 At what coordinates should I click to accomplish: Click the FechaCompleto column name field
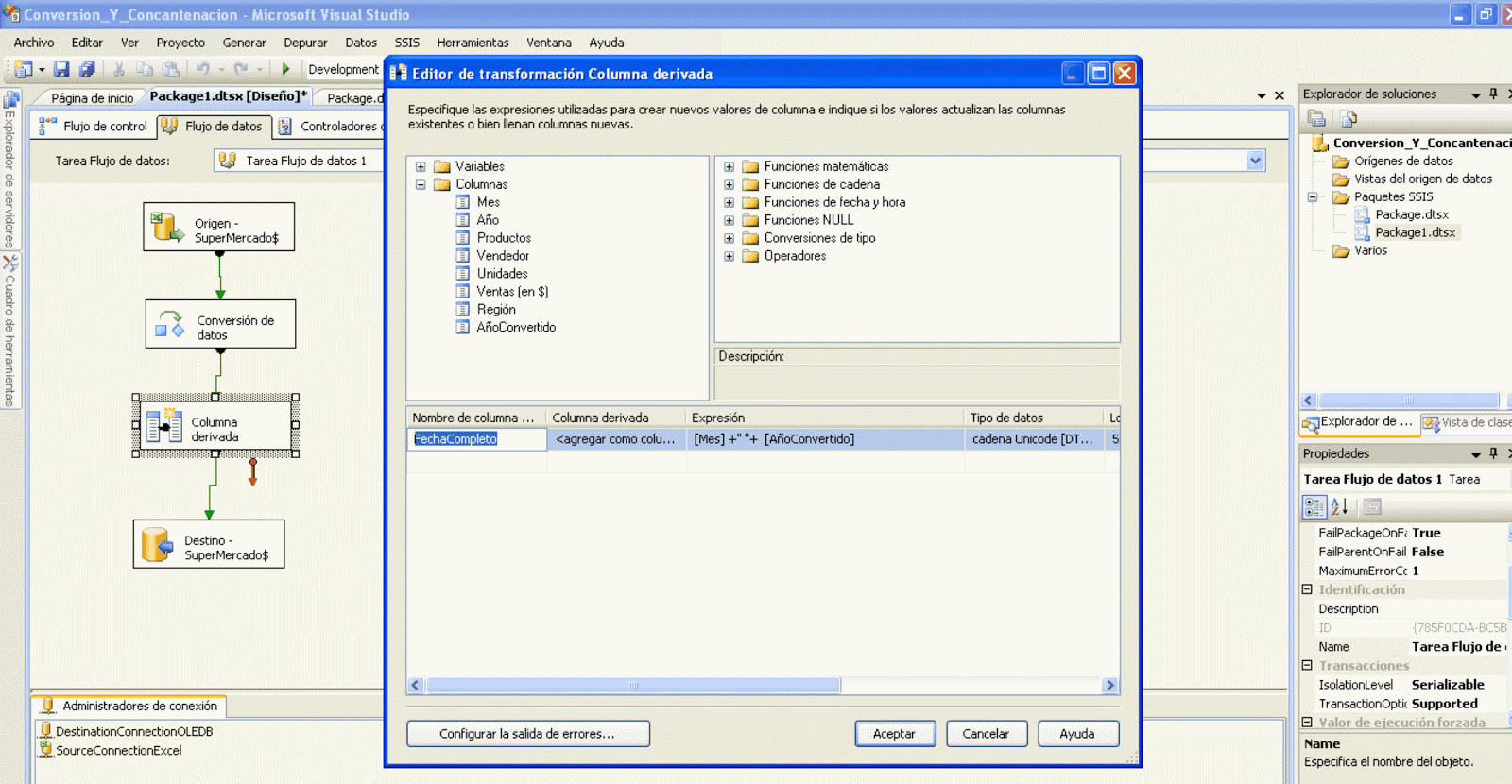[x=476, y=438]
